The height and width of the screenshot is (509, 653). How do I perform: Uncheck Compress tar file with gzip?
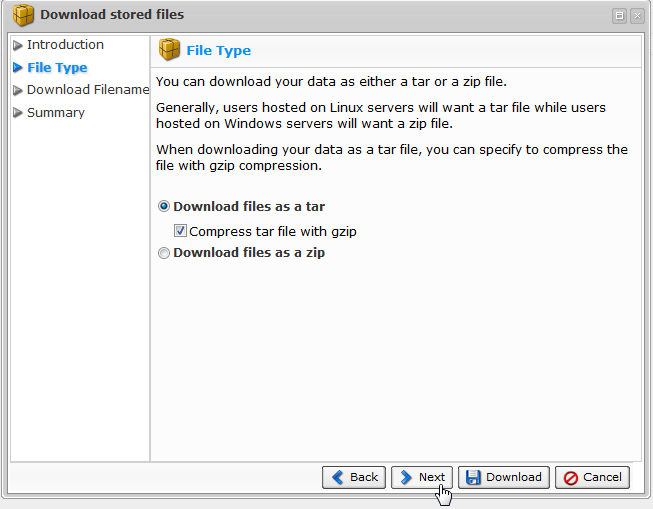[x=180, y=231]
